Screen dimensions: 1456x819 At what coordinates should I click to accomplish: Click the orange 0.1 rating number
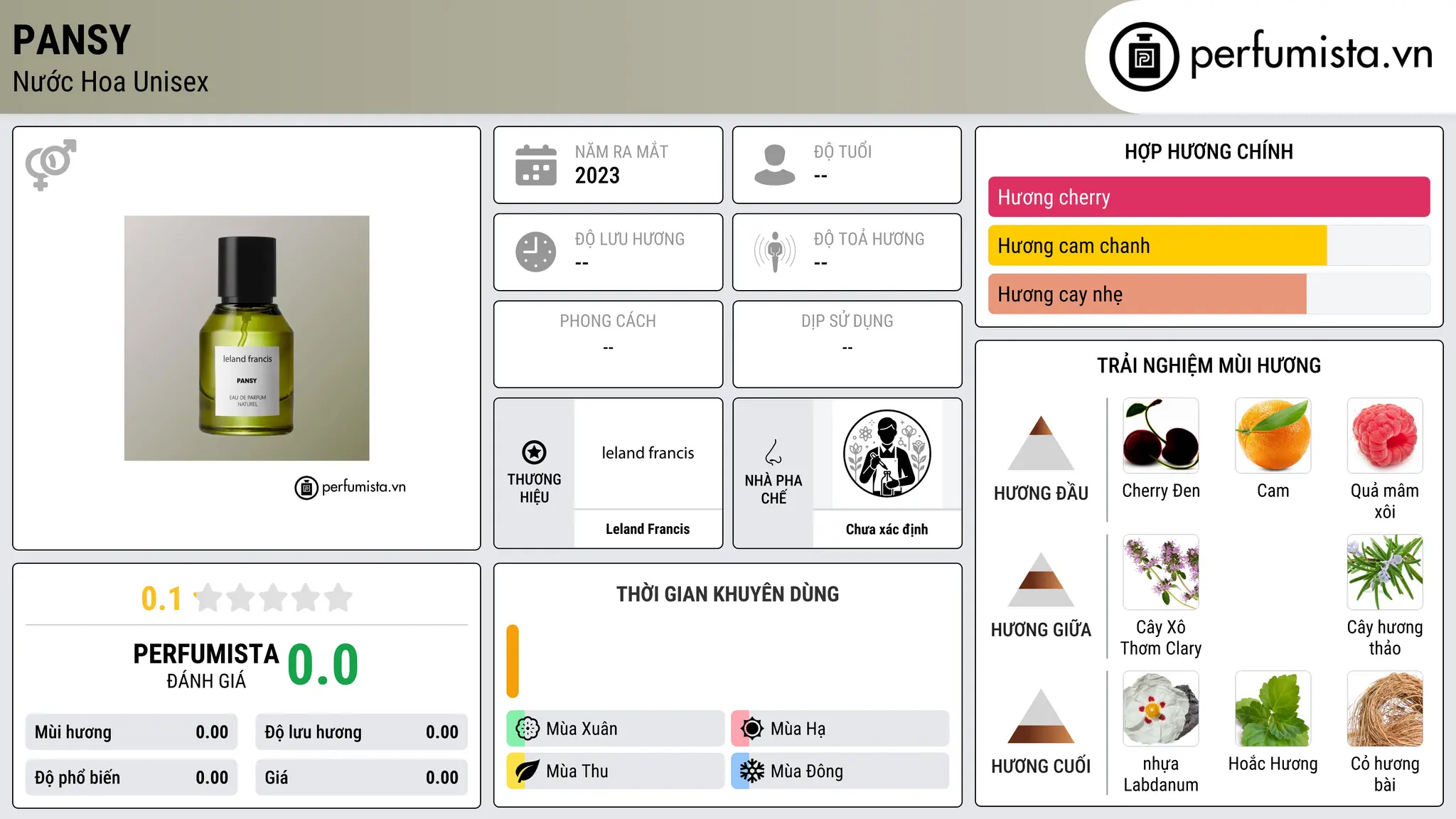pyautogui.click(x=161, y=599)
